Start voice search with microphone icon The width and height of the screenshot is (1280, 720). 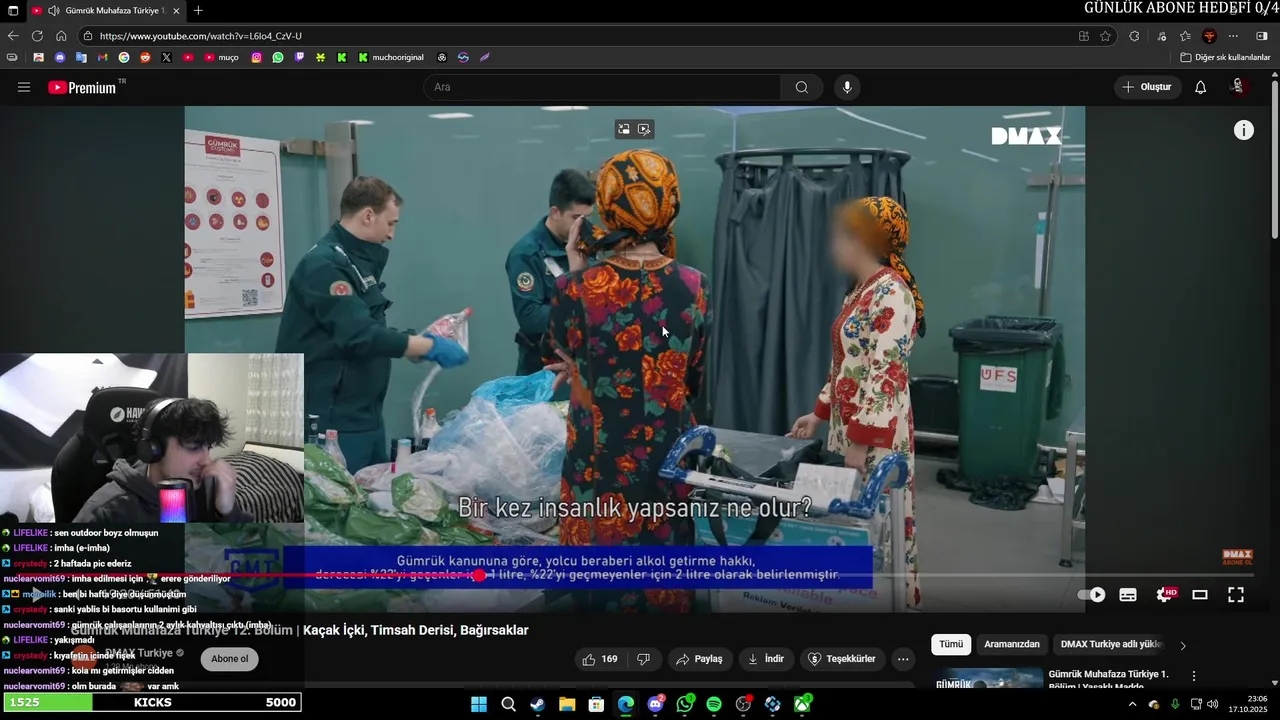coord(847,87)
